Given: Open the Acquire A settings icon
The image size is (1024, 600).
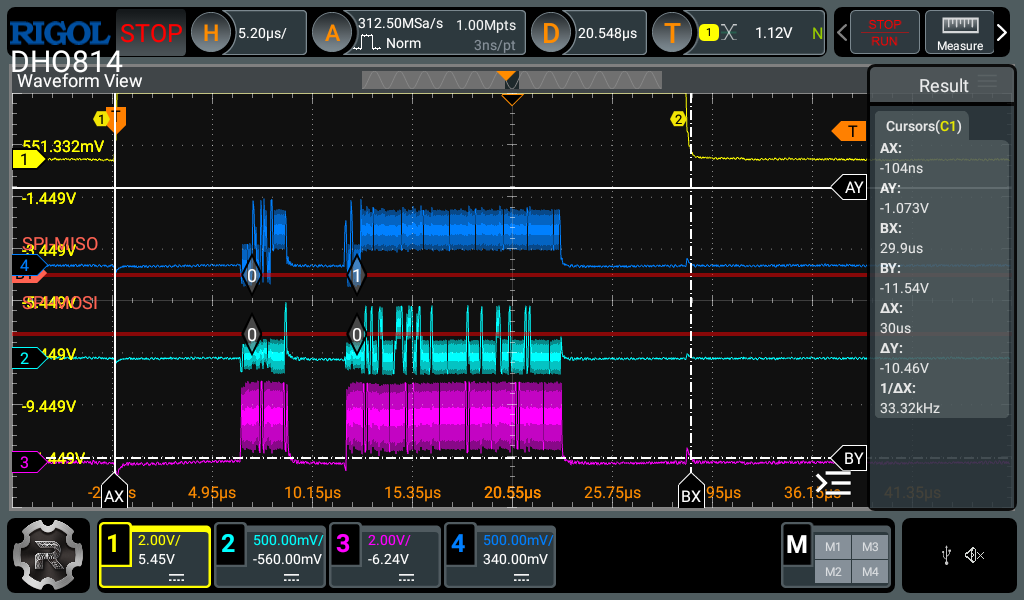Looking at the screenshot, I should pos(332,33).
